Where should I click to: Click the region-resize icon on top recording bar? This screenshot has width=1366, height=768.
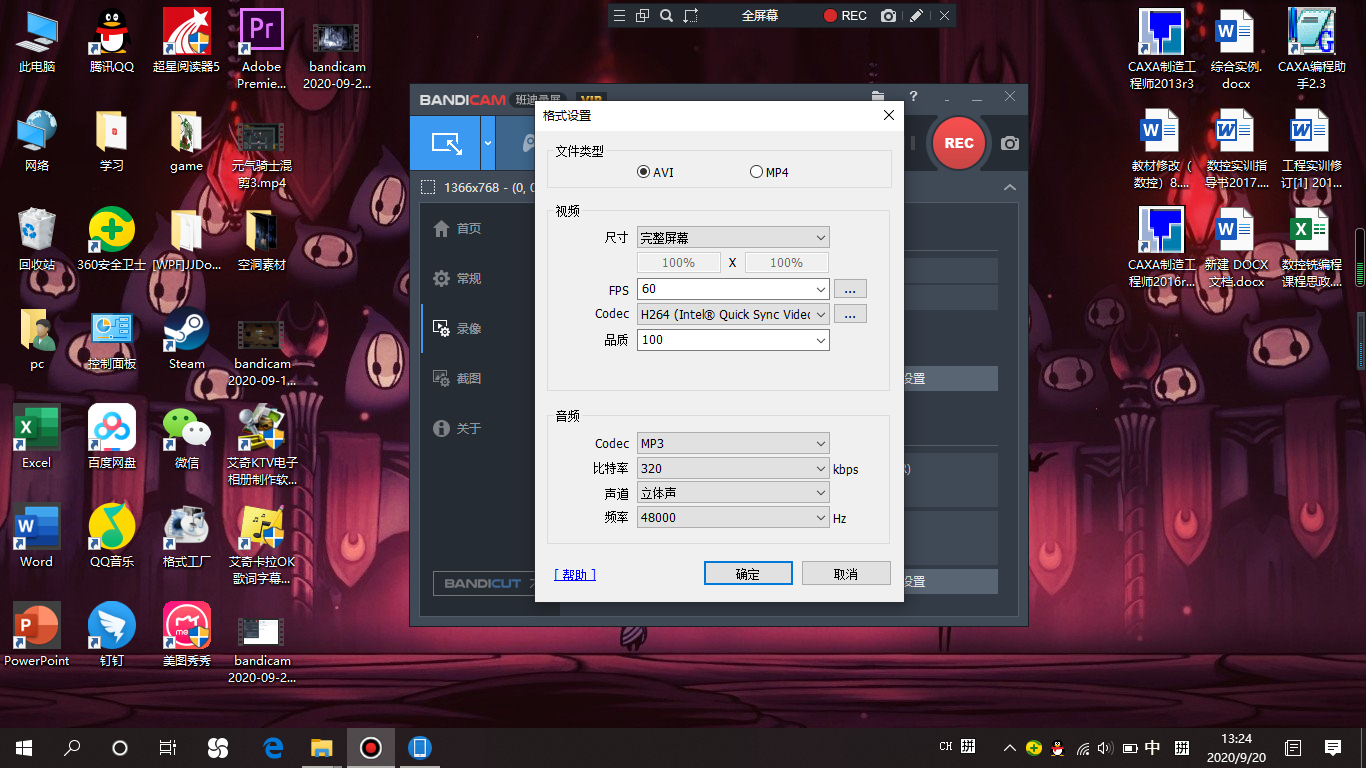[x=691, y=16]
